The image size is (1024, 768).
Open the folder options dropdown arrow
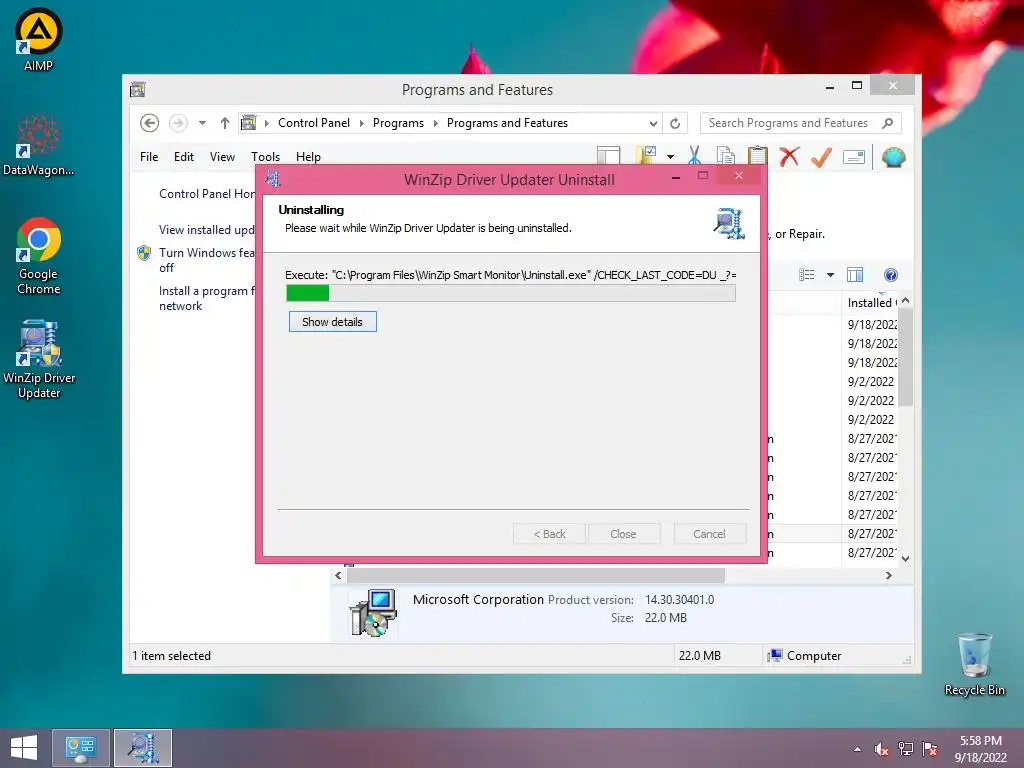coord(670,157)
